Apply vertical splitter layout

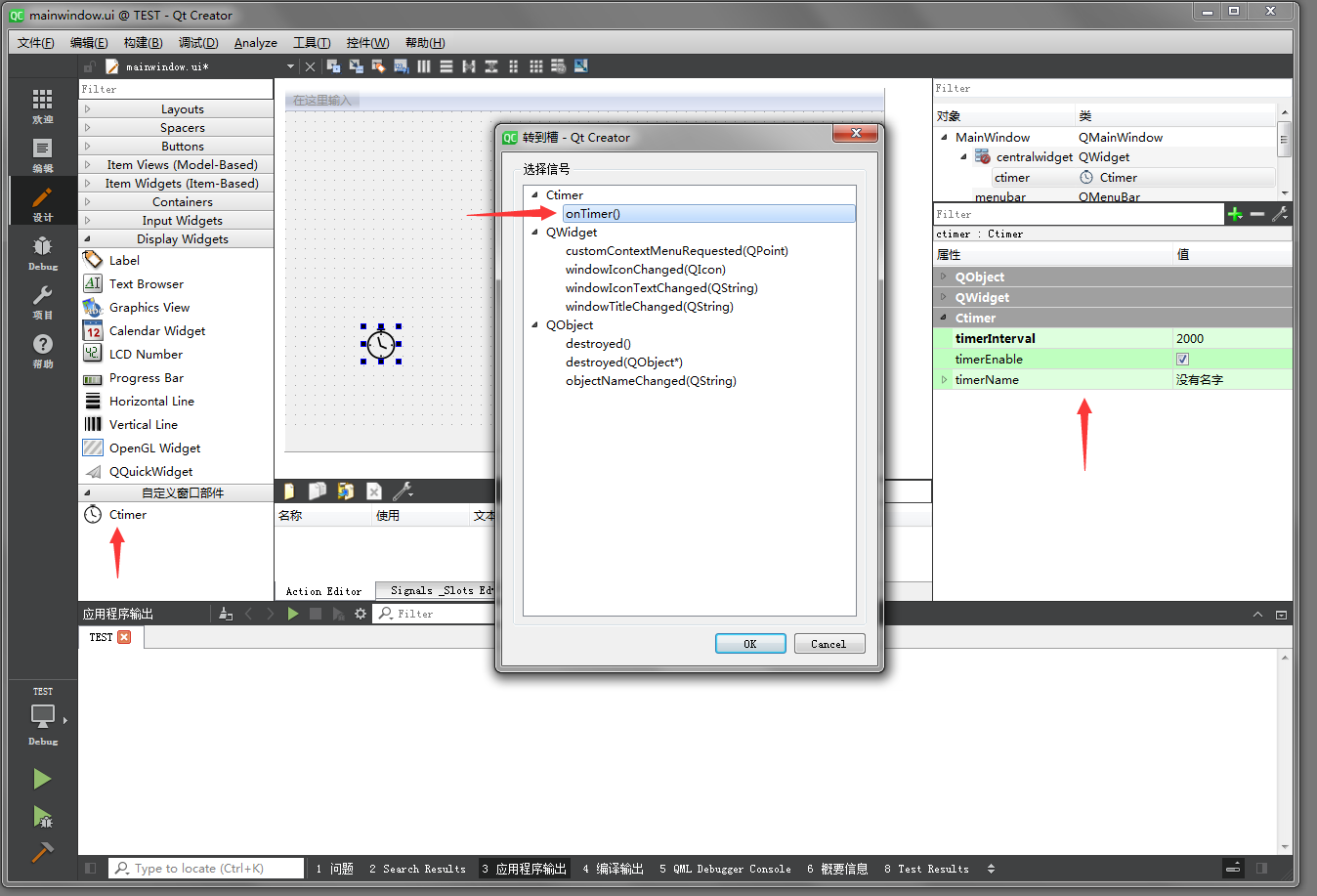[490, 66]
